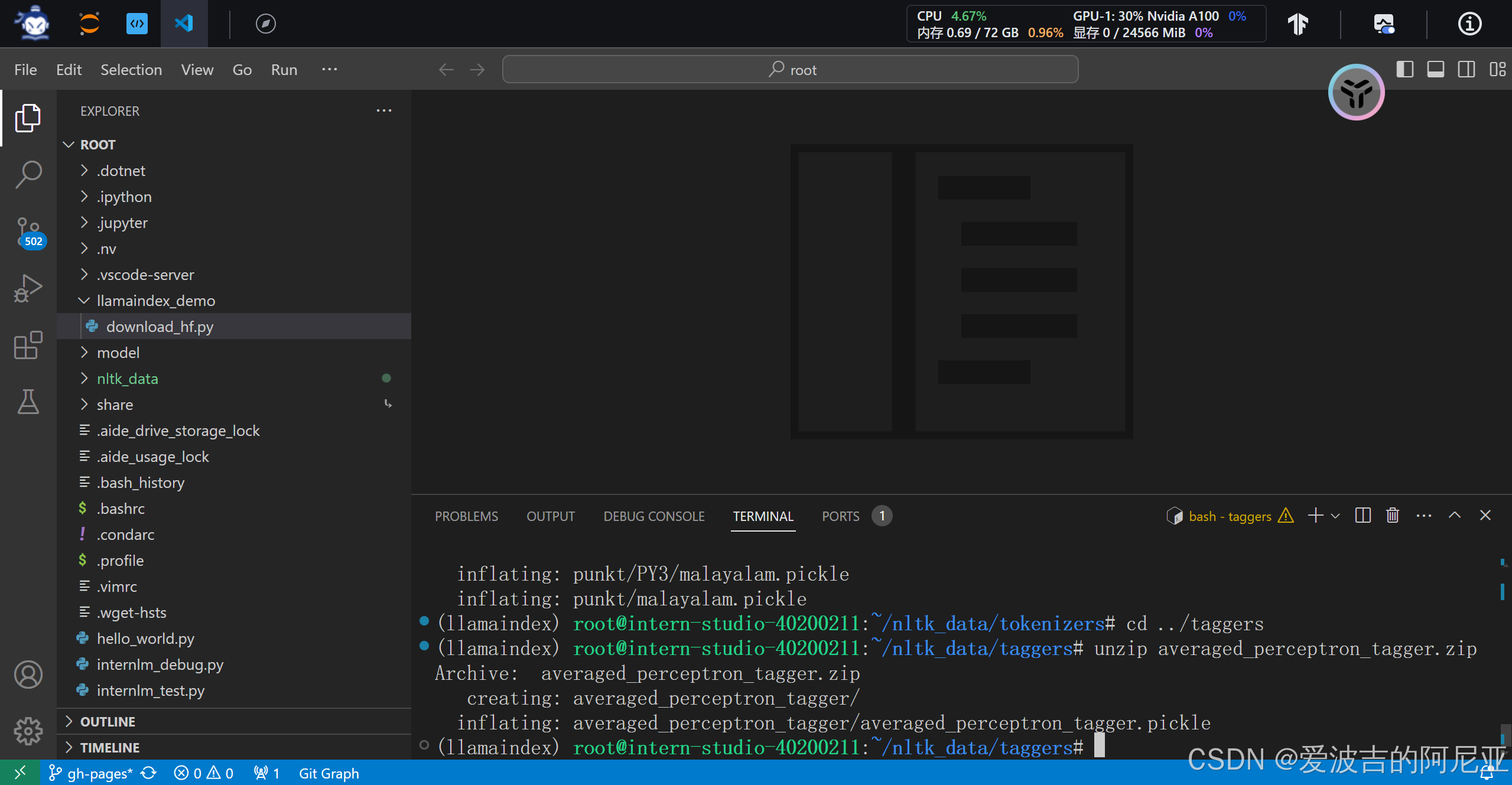Image resolution: width=1512 pixels, height=785 pixels.
Task: Open Git Graph from status bar
Action: click(329, 773)
